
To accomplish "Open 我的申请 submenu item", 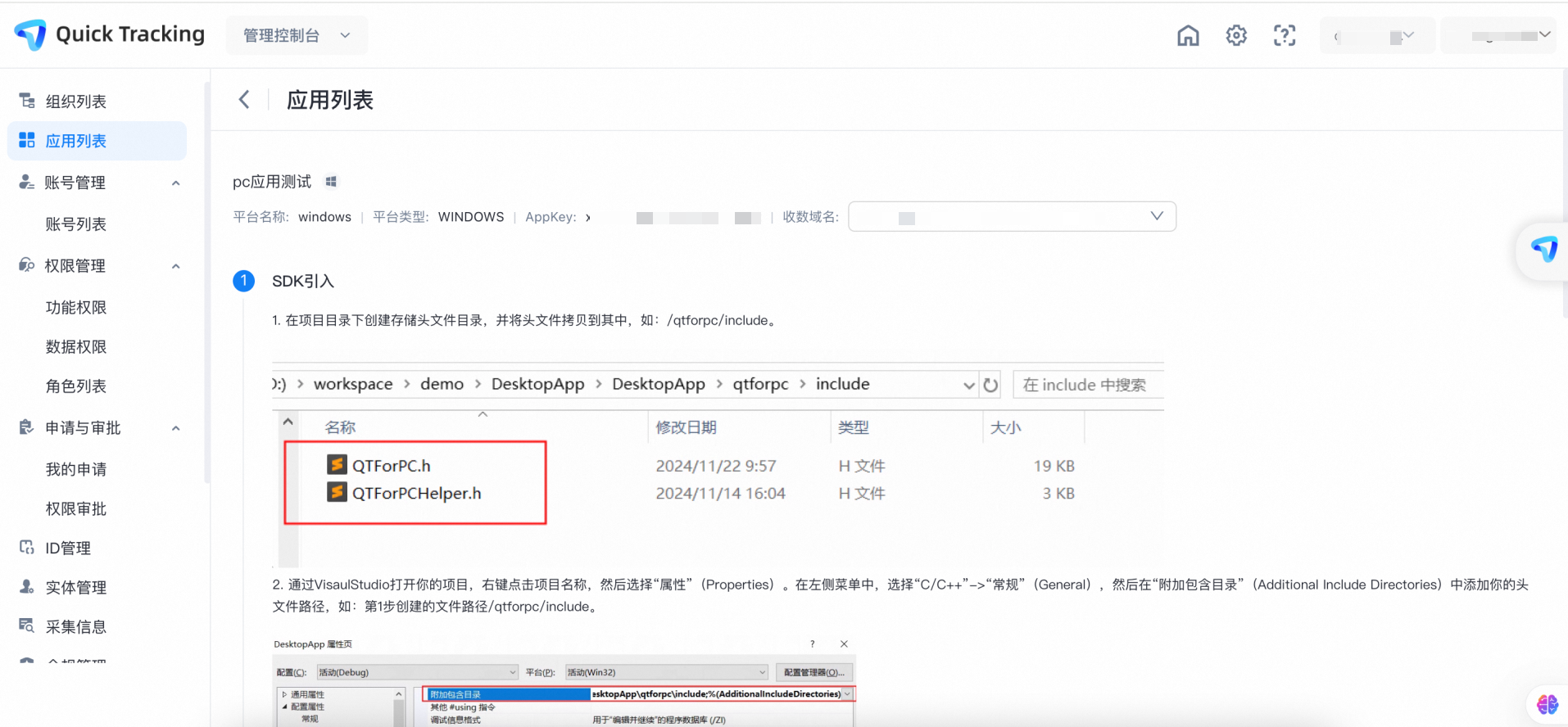I will coord(76,470).
